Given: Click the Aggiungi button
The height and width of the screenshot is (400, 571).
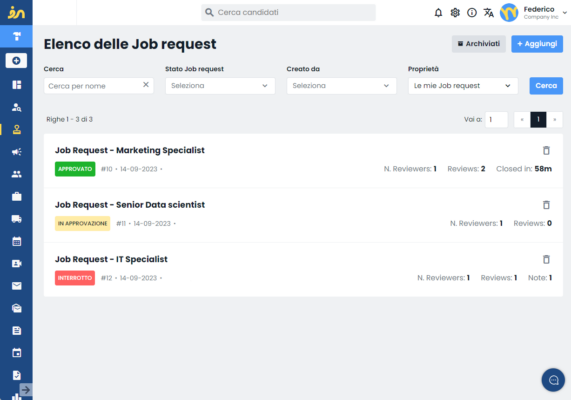Looking at the screenshot, I should tap(537, 44).
